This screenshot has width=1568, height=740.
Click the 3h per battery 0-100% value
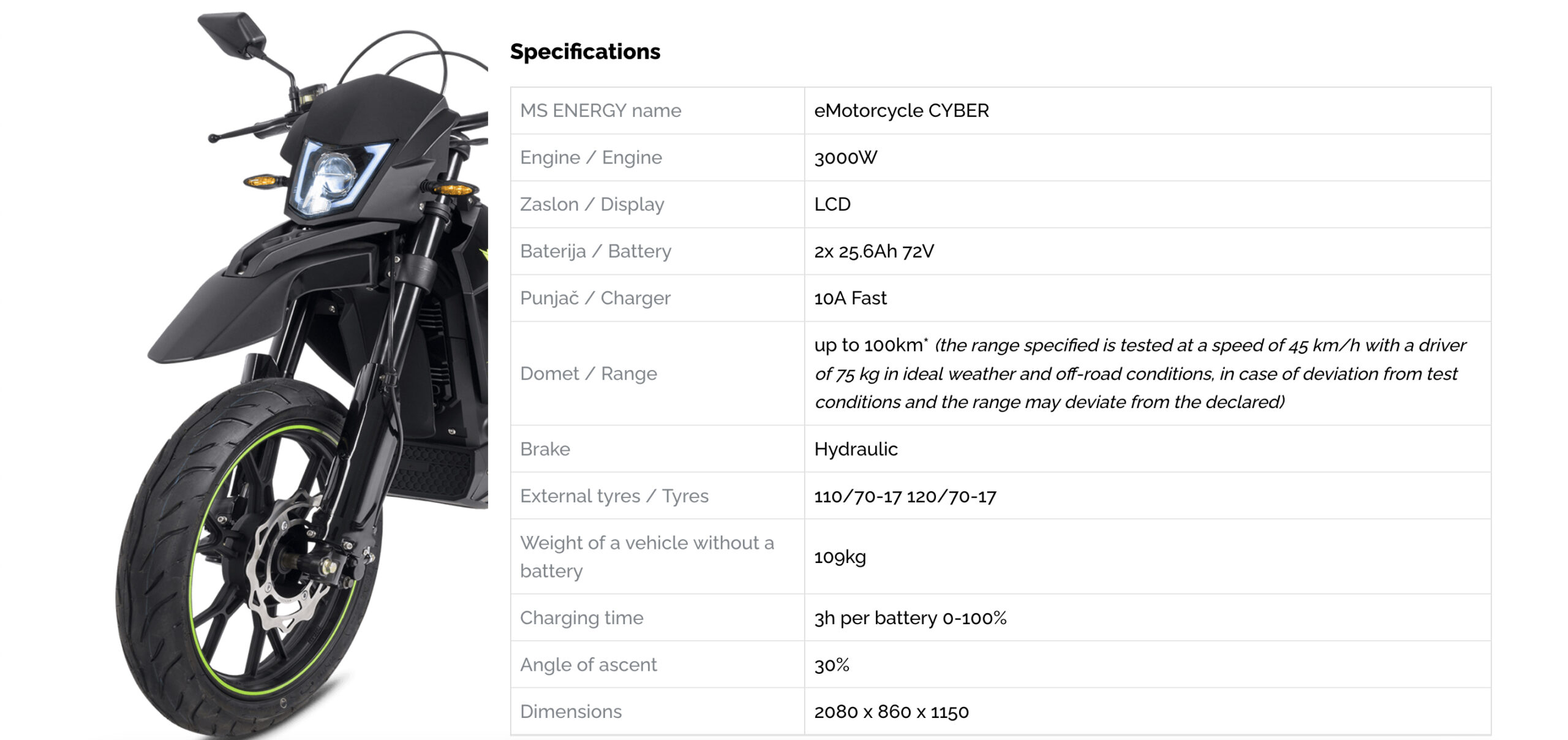tap(910, 618)
